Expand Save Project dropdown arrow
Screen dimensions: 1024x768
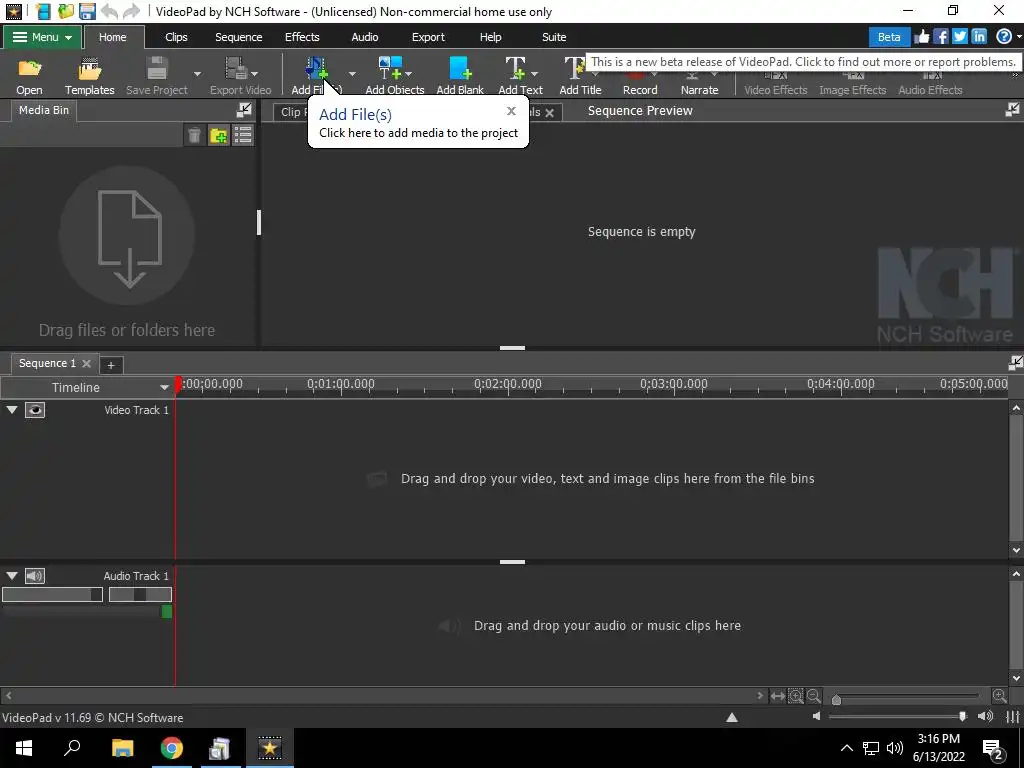[197, 74]
